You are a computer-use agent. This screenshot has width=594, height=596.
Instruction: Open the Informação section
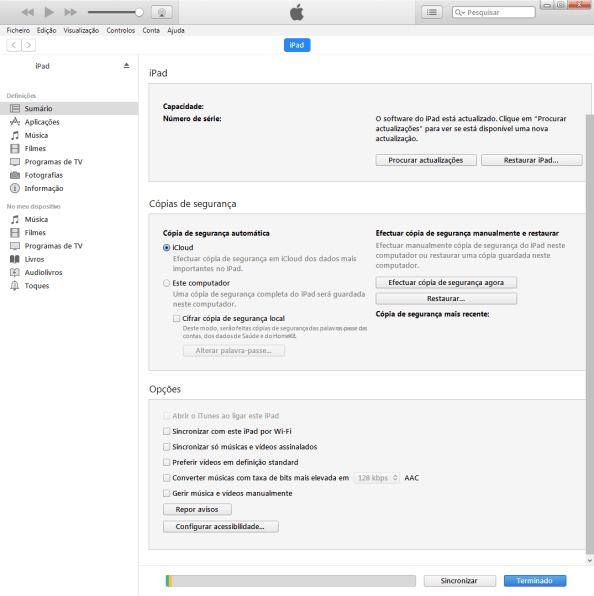coord(44,189)
